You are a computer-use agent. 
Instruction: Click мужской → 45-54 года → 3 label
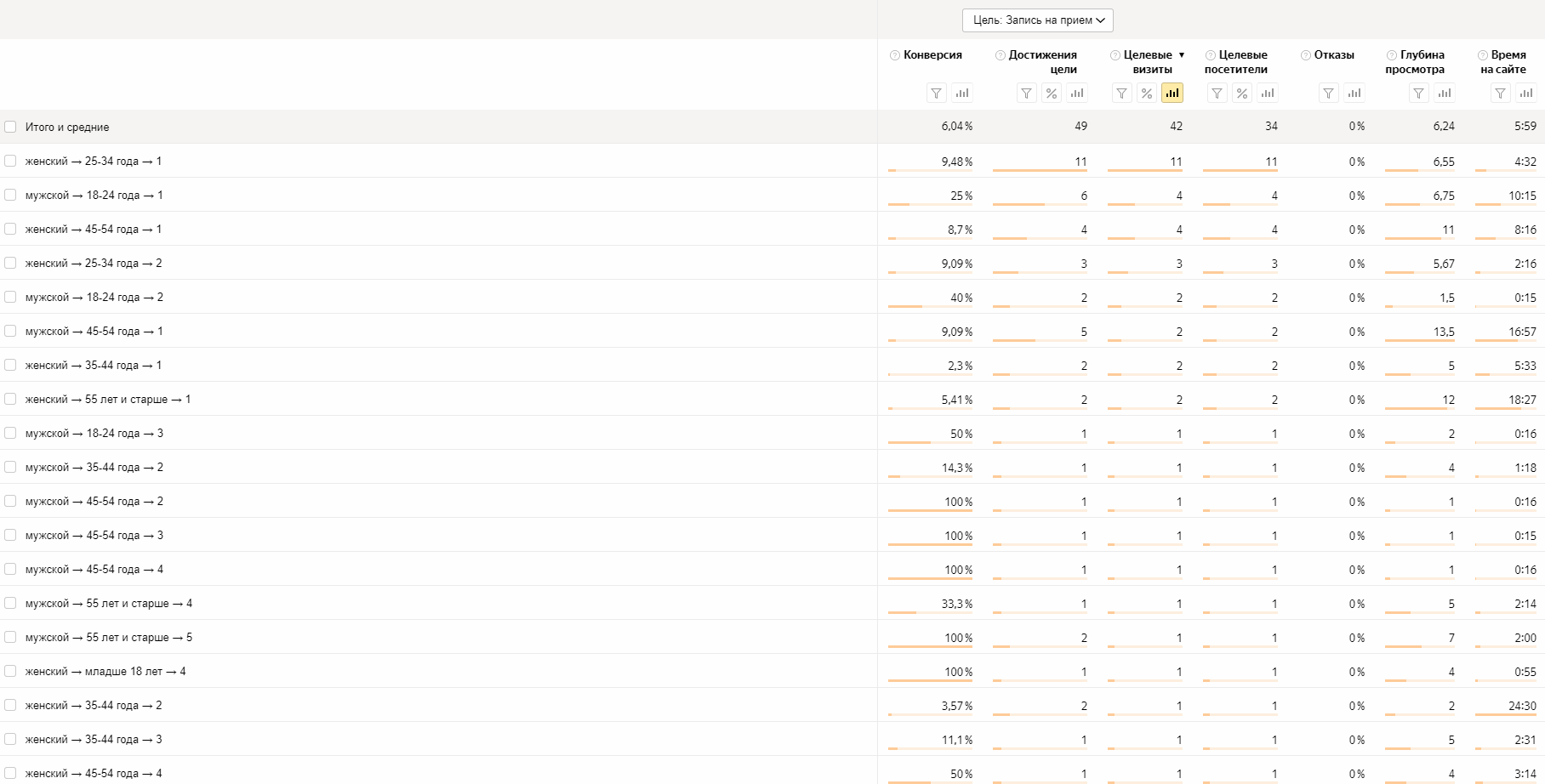[94, 535]
